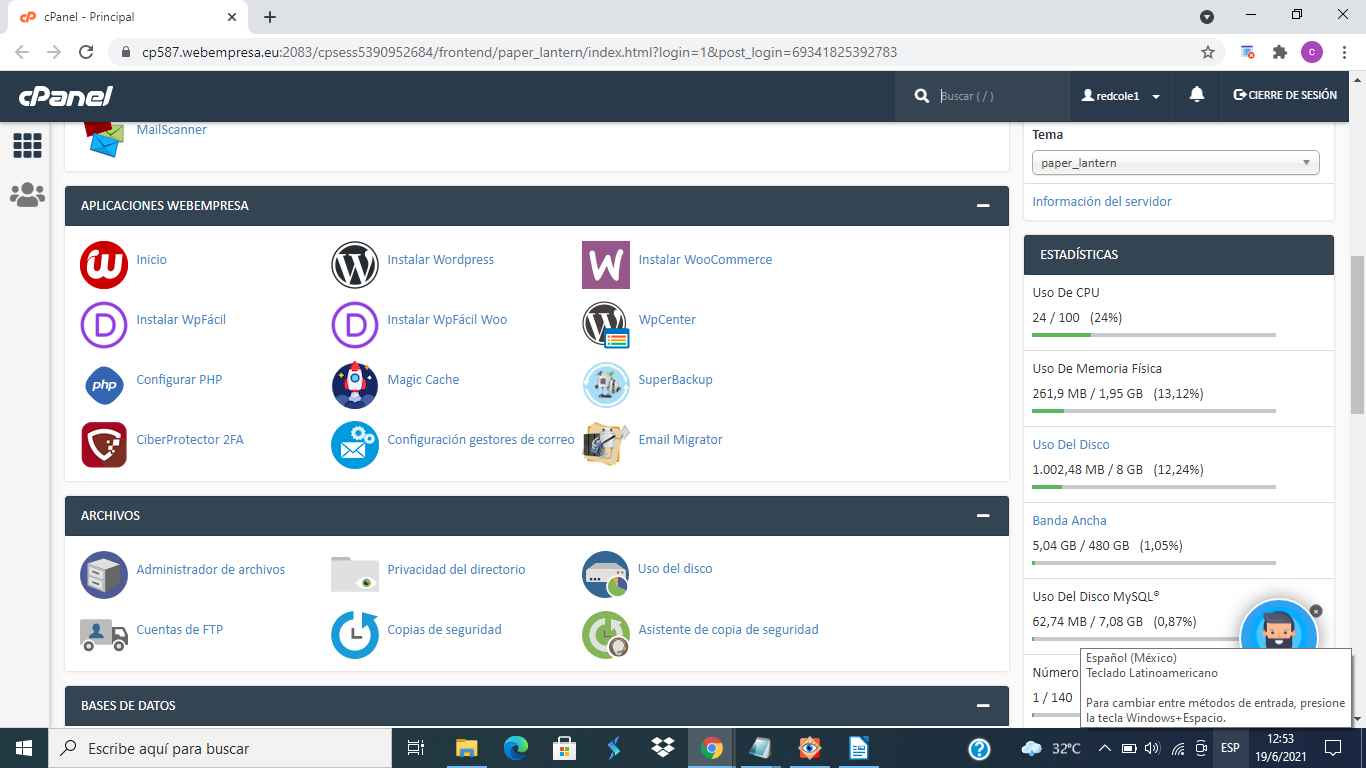This screenshot has height=768, width=1366.
Task: Open the WpCenter icon
Action: 606,325
